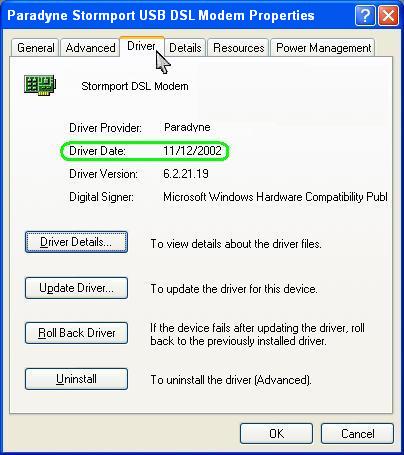Click the Driver Provider value Paradyne
Viewport: 404px width, 455px height.
pyautogui.click(x=187, y=127)
